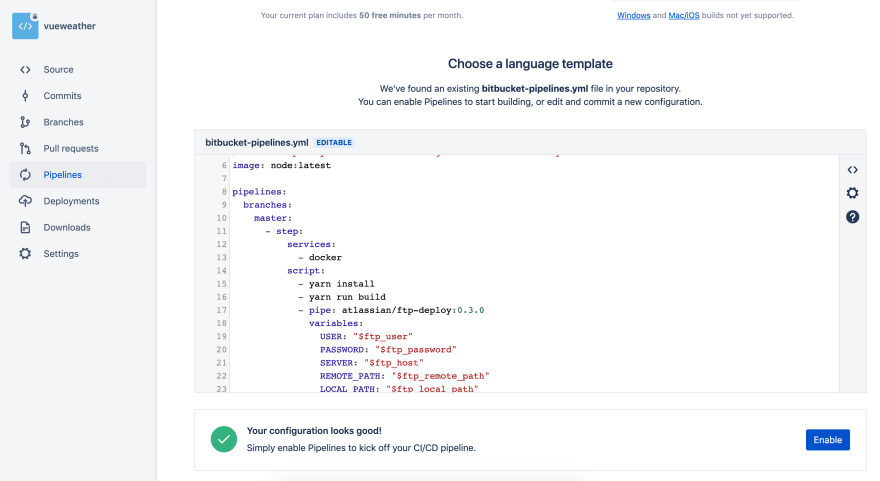
Task: Click the Commits node icon
Action: click(25, 96)
